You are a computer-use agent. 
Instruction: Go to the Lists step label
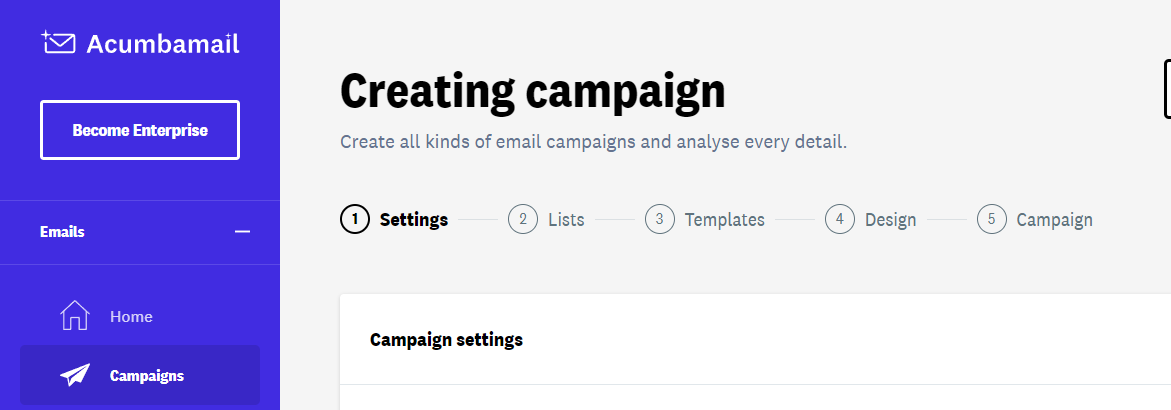pyautogui.click(x=566, y=220)
